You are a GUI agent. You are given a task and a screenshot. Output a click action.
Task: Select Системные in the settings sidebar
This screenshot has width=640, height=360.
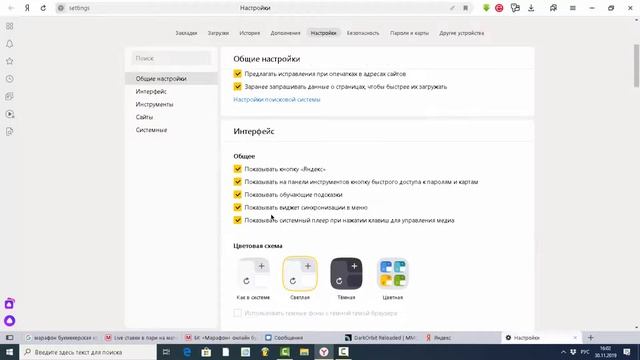coord(171,130)
